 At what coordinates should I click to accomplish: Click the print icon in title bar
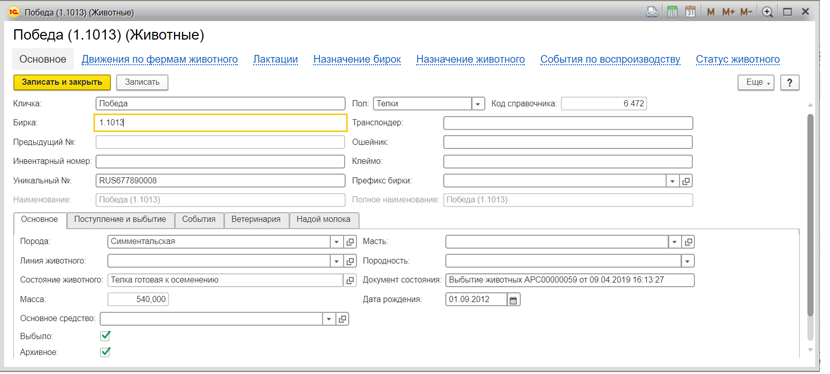coord(653,12)
